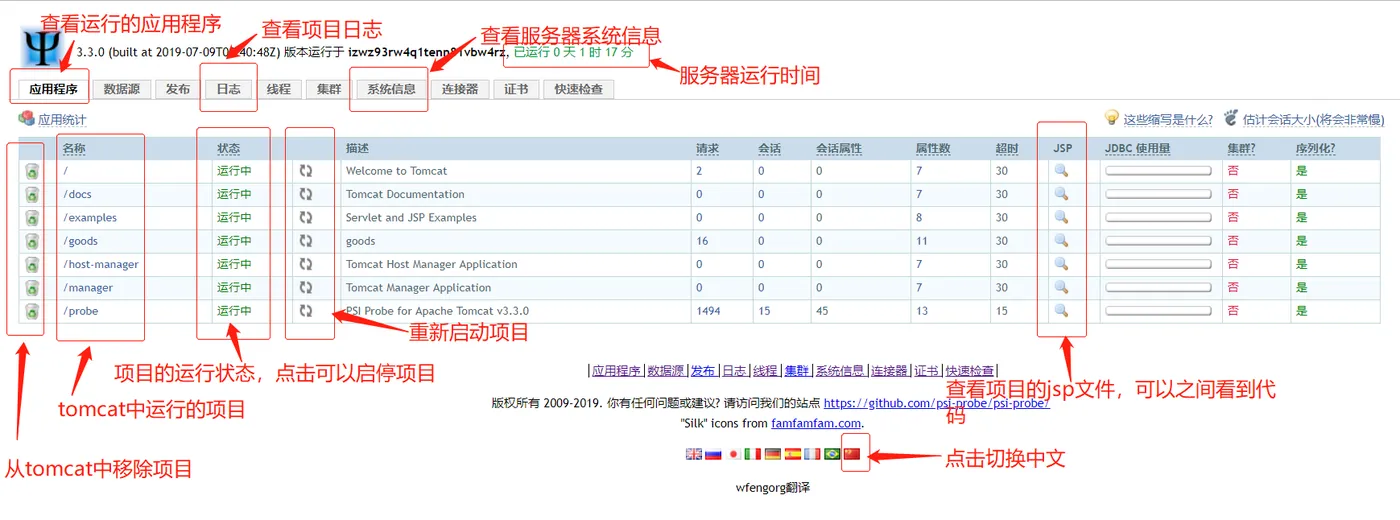Choose the Brazilian flag language icon

pyautogui.click(x=832, y=454)
